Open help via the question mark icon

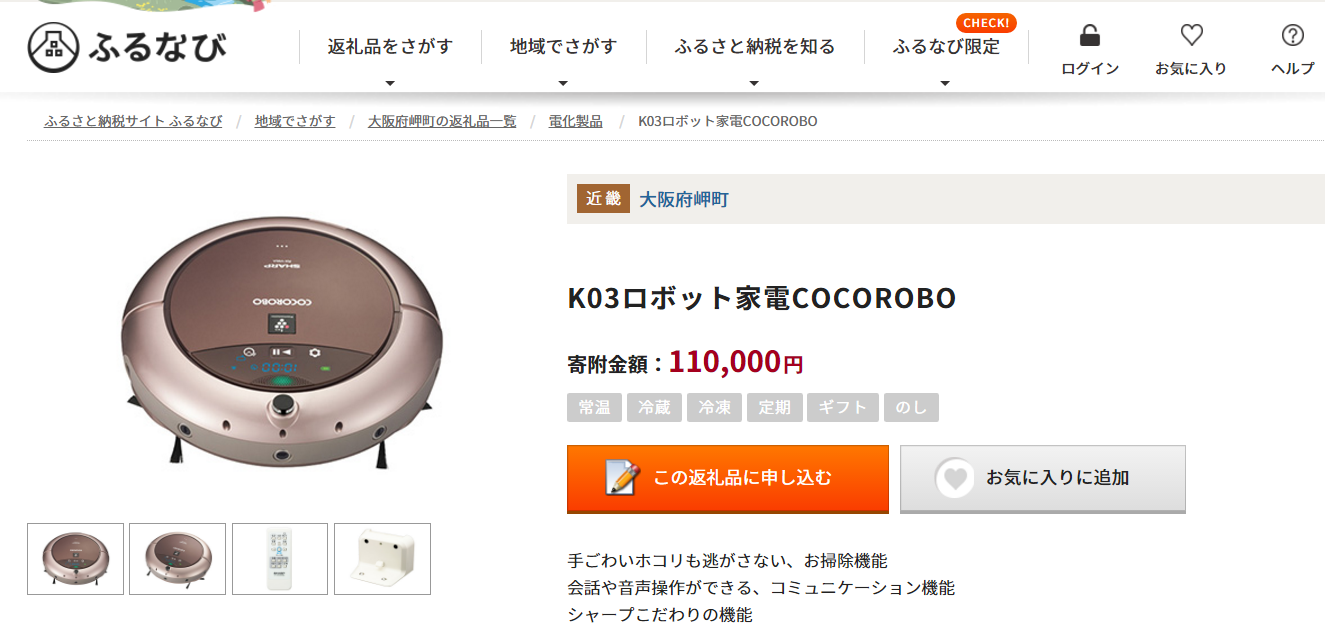pos(1293,36)
